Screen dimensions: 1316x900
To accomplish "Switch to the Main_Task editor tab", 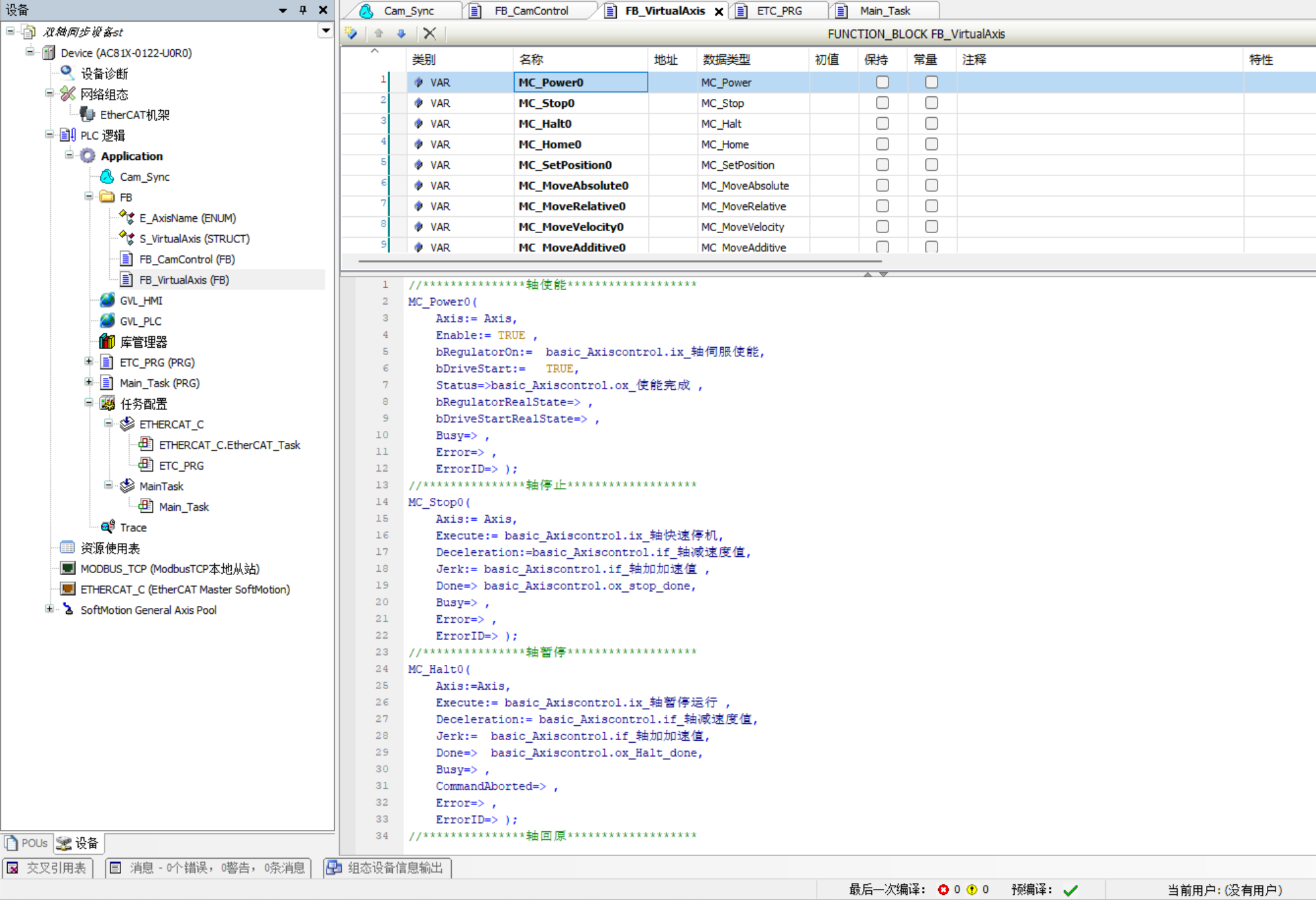I will tap(885, 10).
